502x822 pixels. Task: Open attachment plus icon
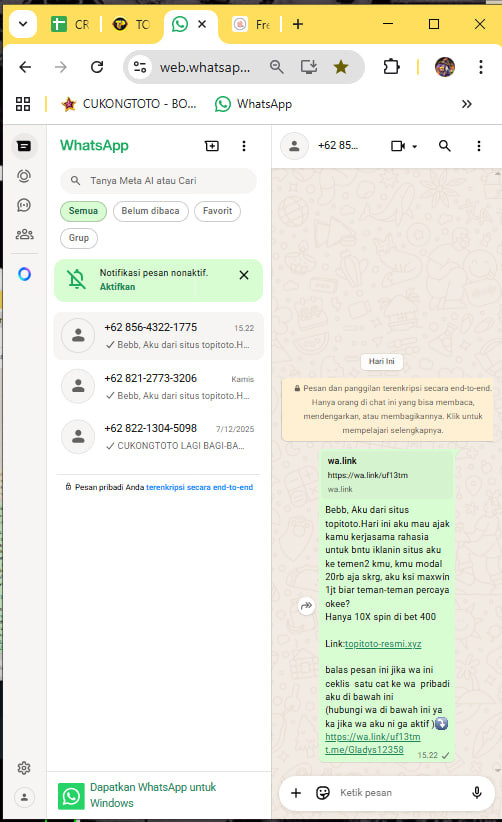pos(296,793)
